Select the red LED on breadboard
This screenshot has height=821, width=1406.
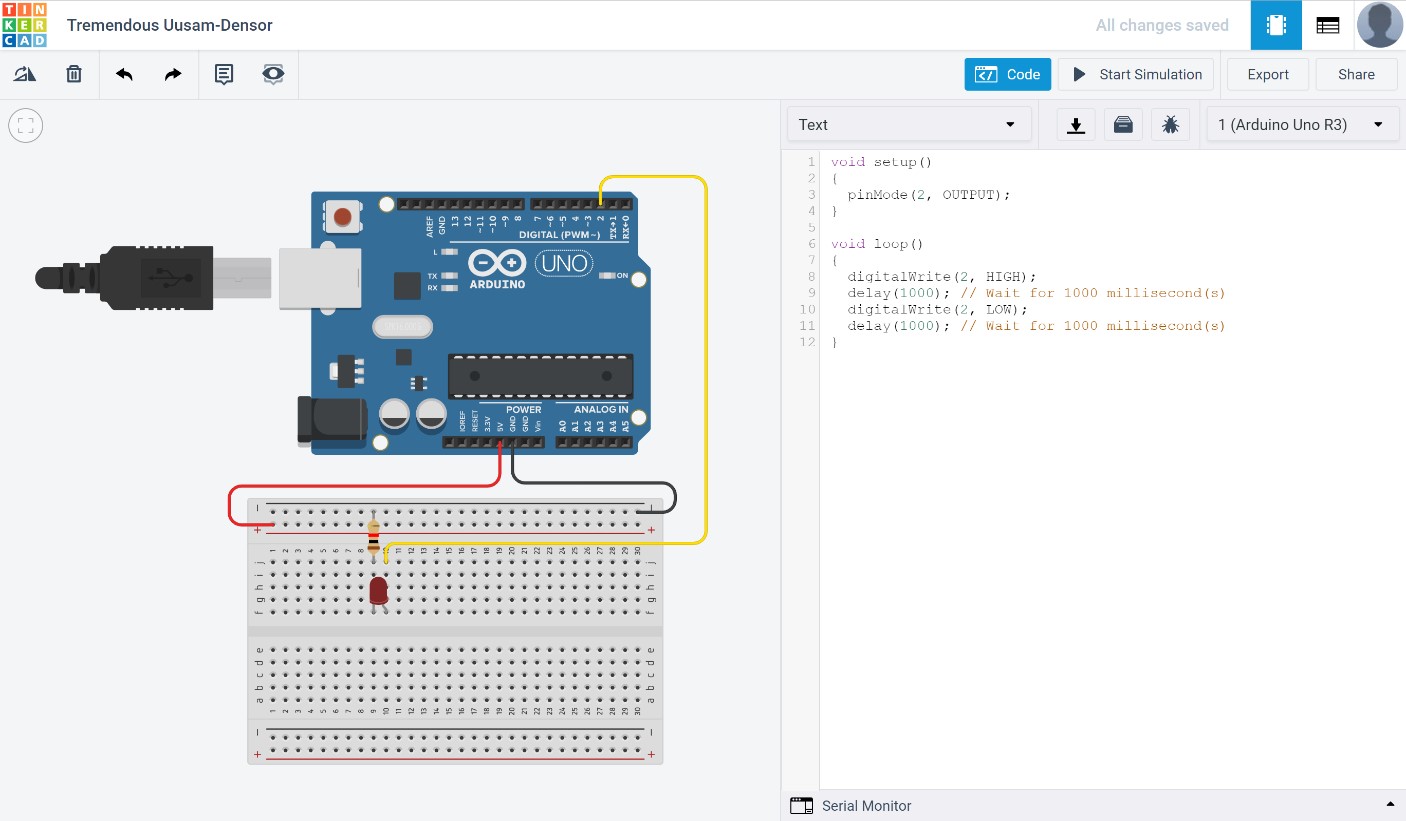tap(378, 592)
